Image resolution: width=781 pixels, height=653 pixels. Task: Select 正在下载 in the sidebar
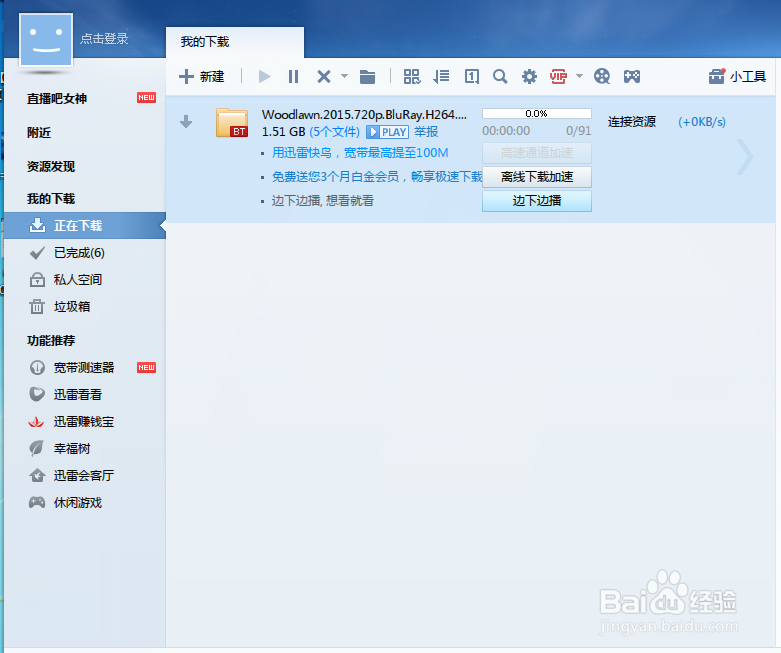85,226
